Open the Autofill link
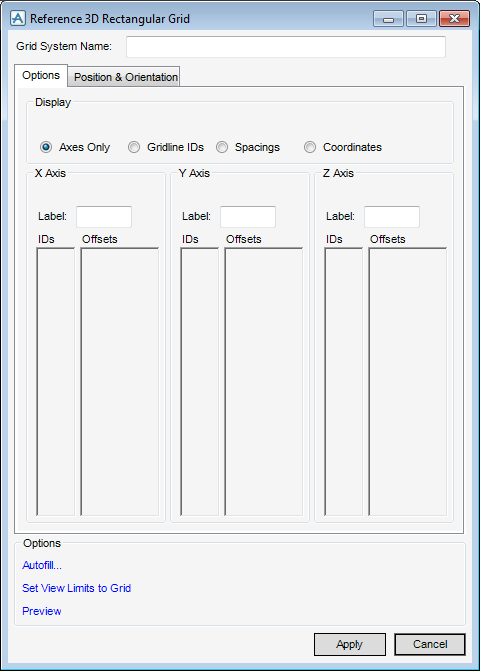 (42, 565)
